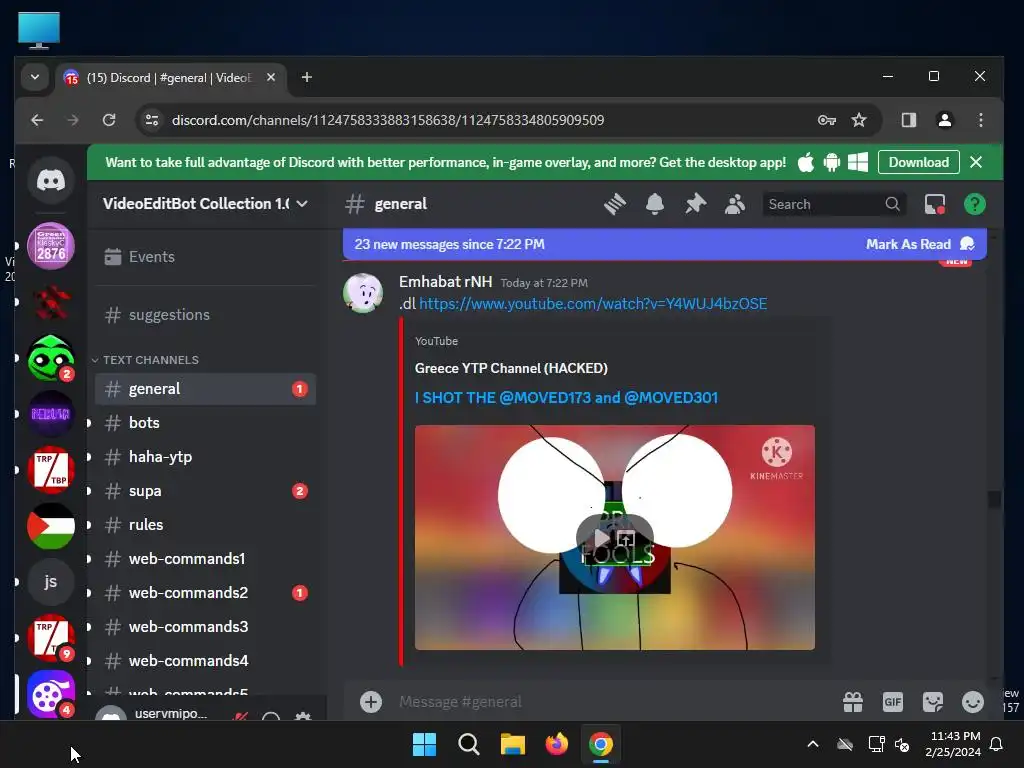Click the Download button in banner

918,162
